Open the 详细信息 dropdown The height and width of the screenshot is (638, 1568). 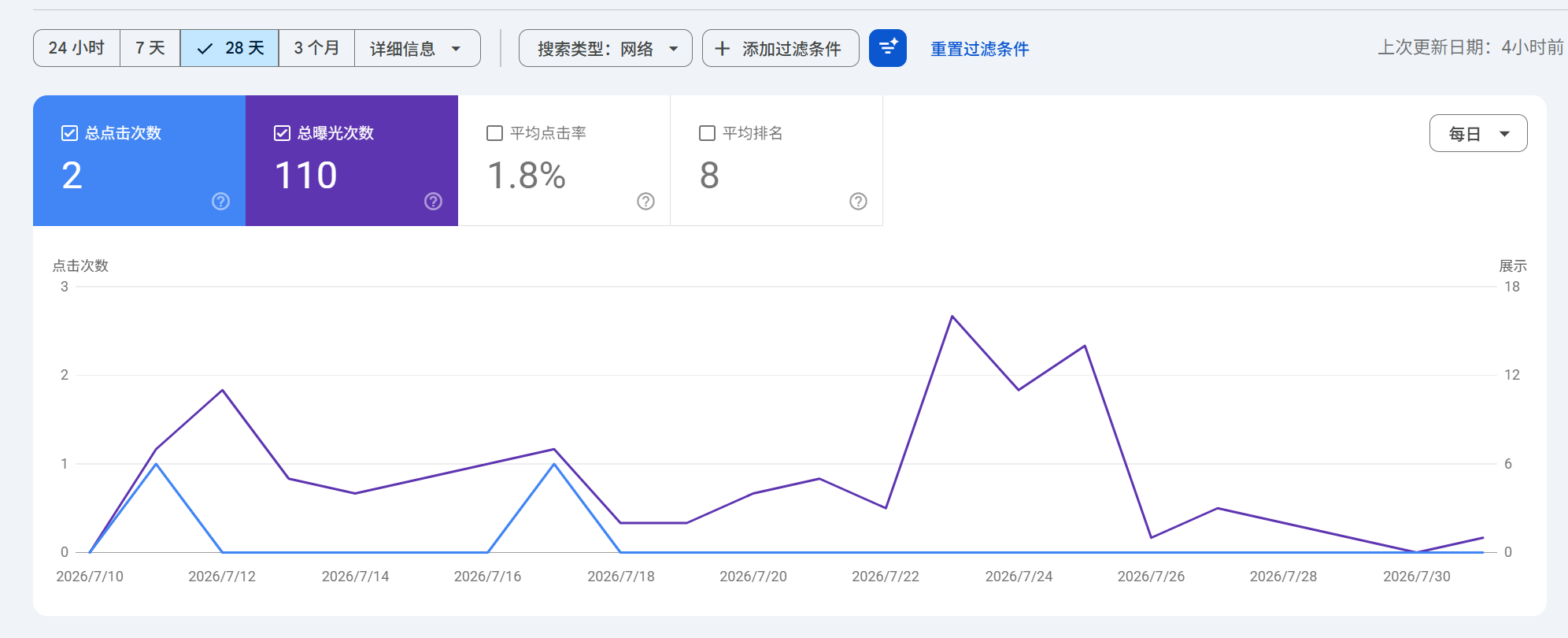[417, 48]
